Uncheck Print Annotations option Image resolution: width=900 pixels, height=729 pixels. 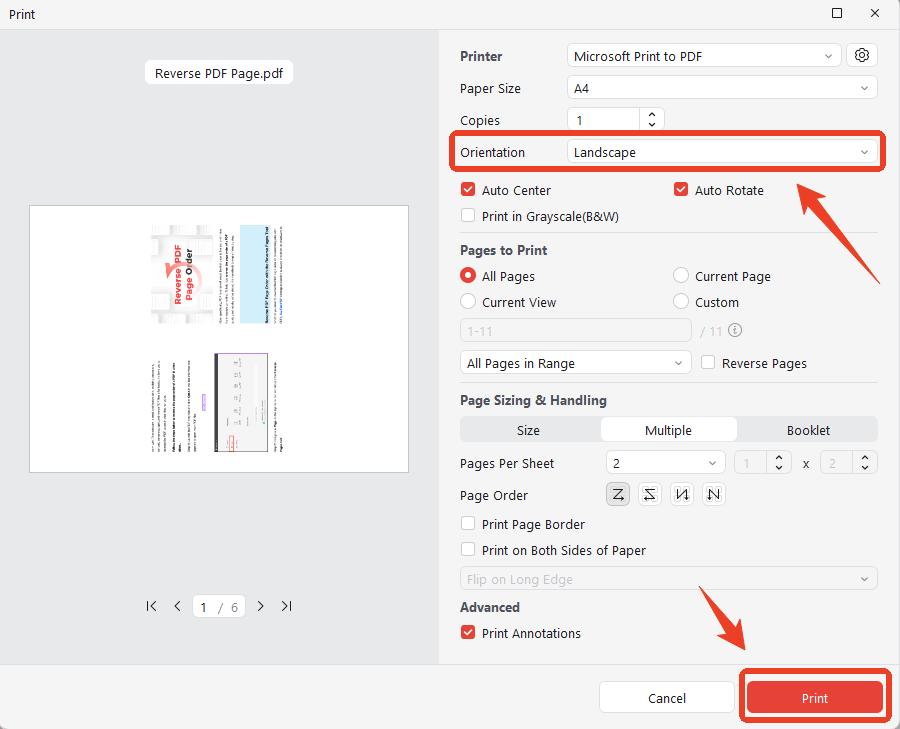pos(468,633)
